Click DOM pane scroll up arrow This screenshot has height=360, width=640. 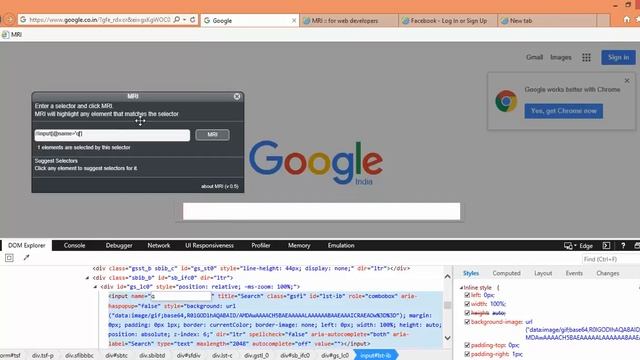coord(447,277)
